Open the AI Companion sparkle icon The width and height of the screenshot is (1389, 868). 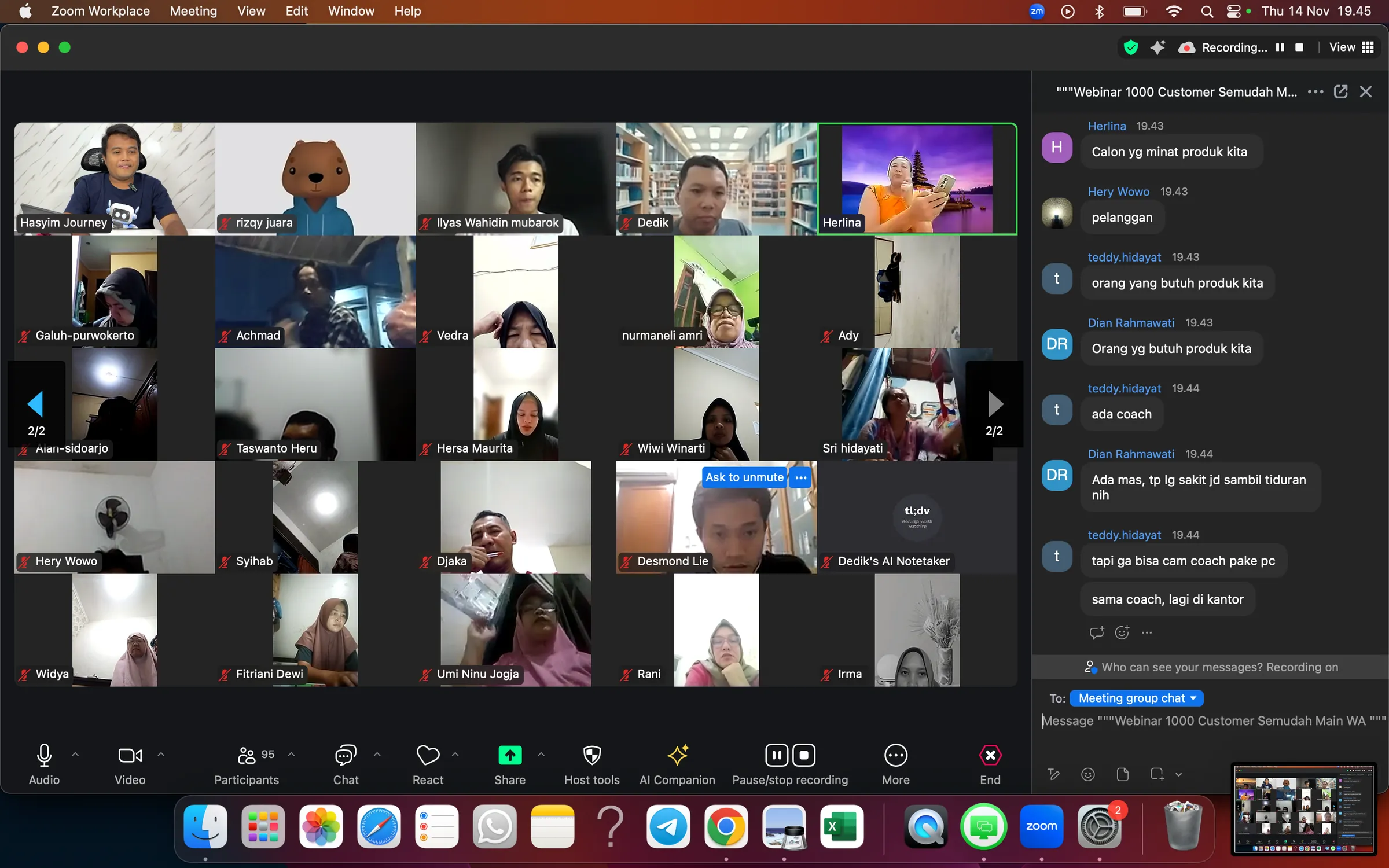click(x=677, y=755)
